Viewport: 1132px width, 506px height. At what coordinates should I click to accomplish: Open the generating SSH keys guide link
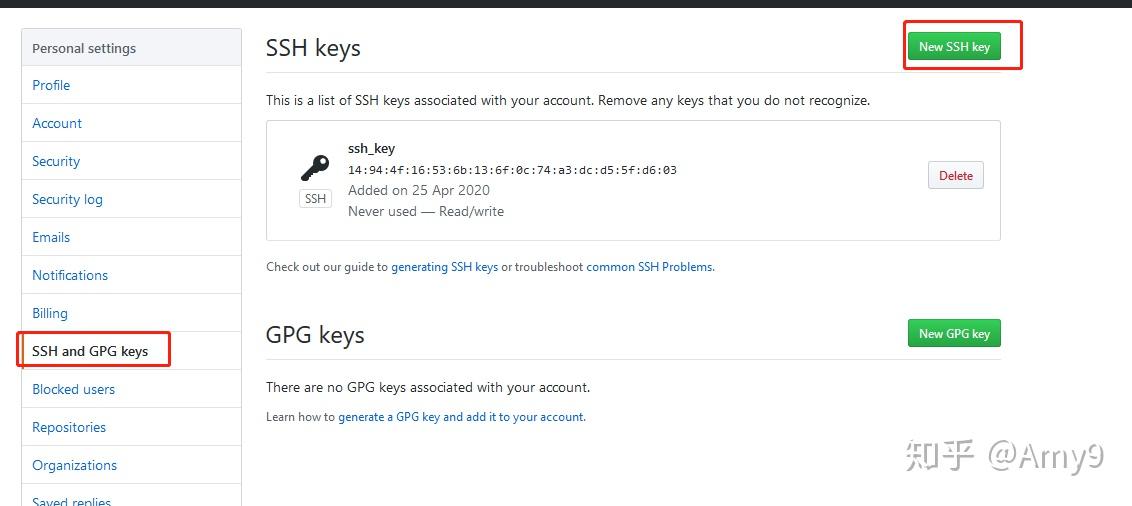[x=445, y=266]
